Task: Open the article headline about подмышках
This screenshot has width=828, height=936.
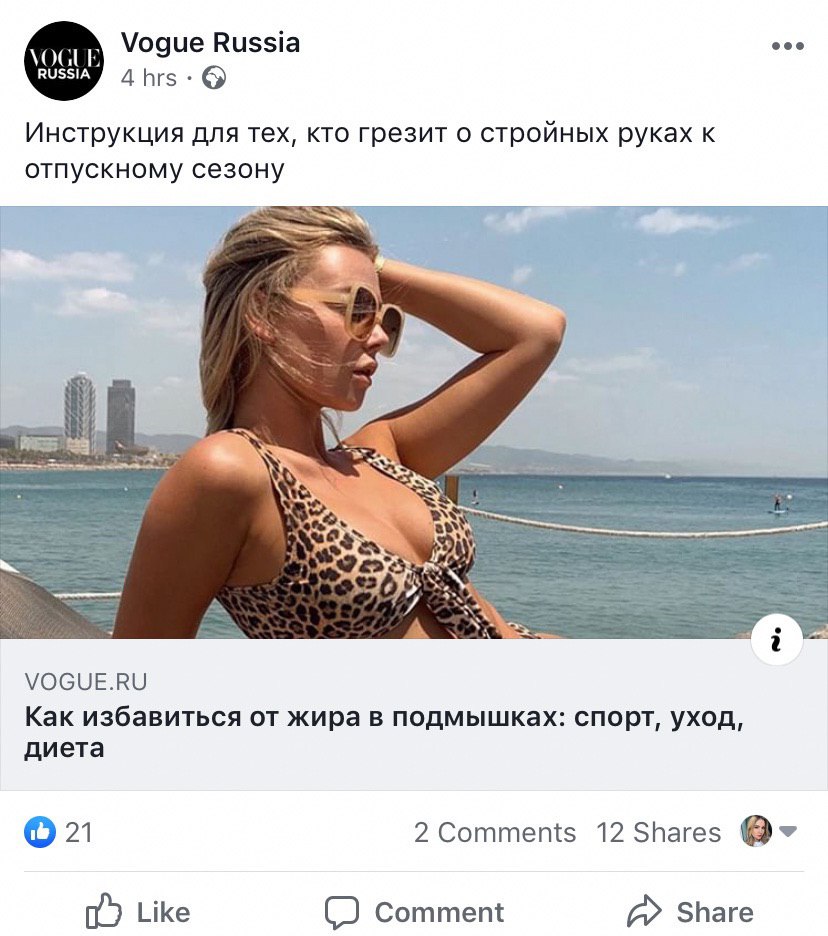Action: pyautogui.click(x=384, y=732)
